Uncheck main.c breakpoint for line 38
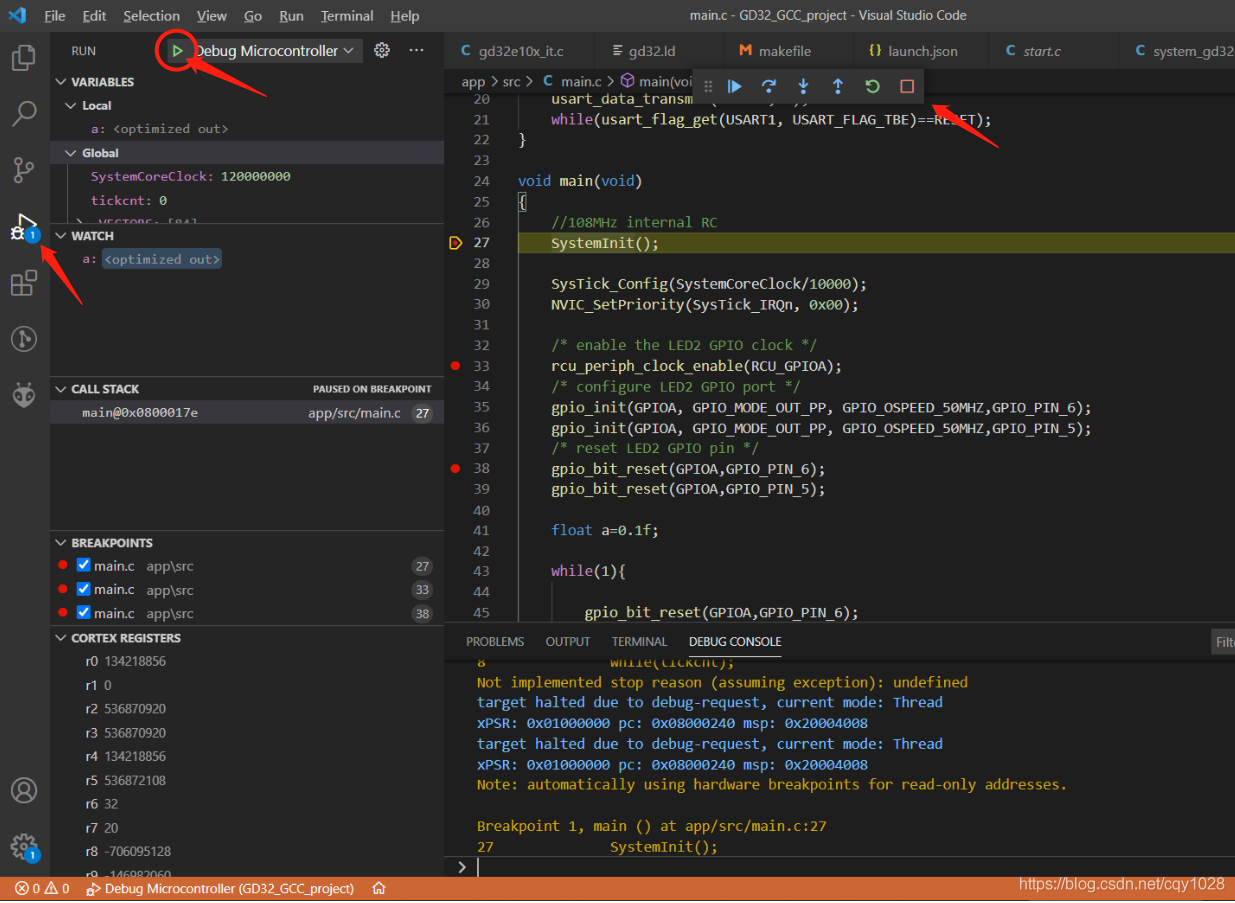1235x903 pixels. point(84,613)
